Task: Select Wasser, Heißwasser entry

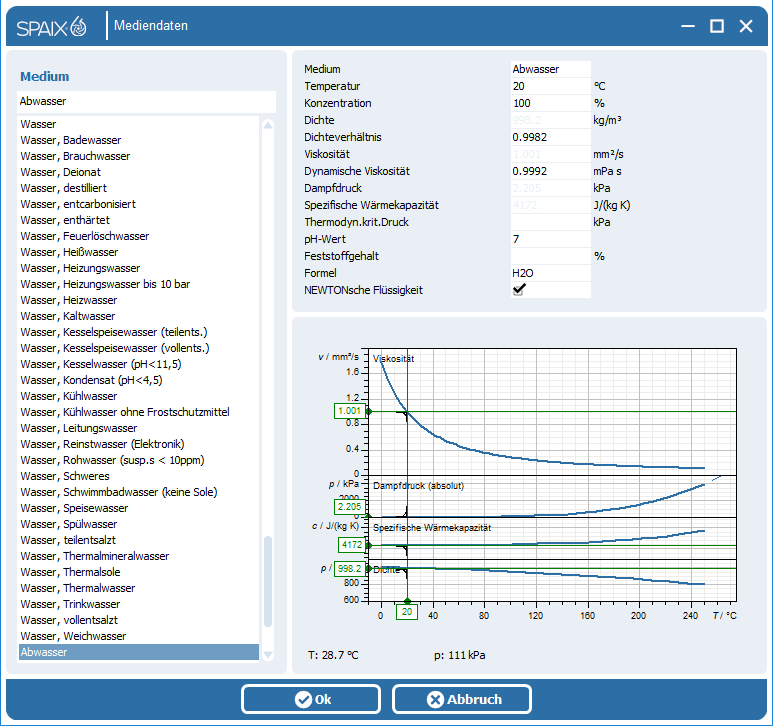Action: pyautogui.click(x=139, y=252)
